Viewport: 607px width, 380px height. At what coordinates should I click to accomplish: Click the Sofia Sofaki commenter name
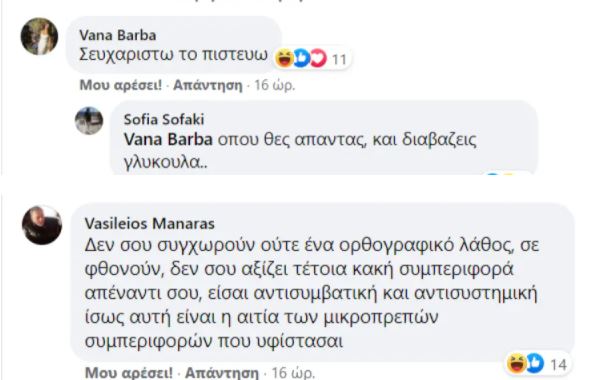[x=164, y=120]
